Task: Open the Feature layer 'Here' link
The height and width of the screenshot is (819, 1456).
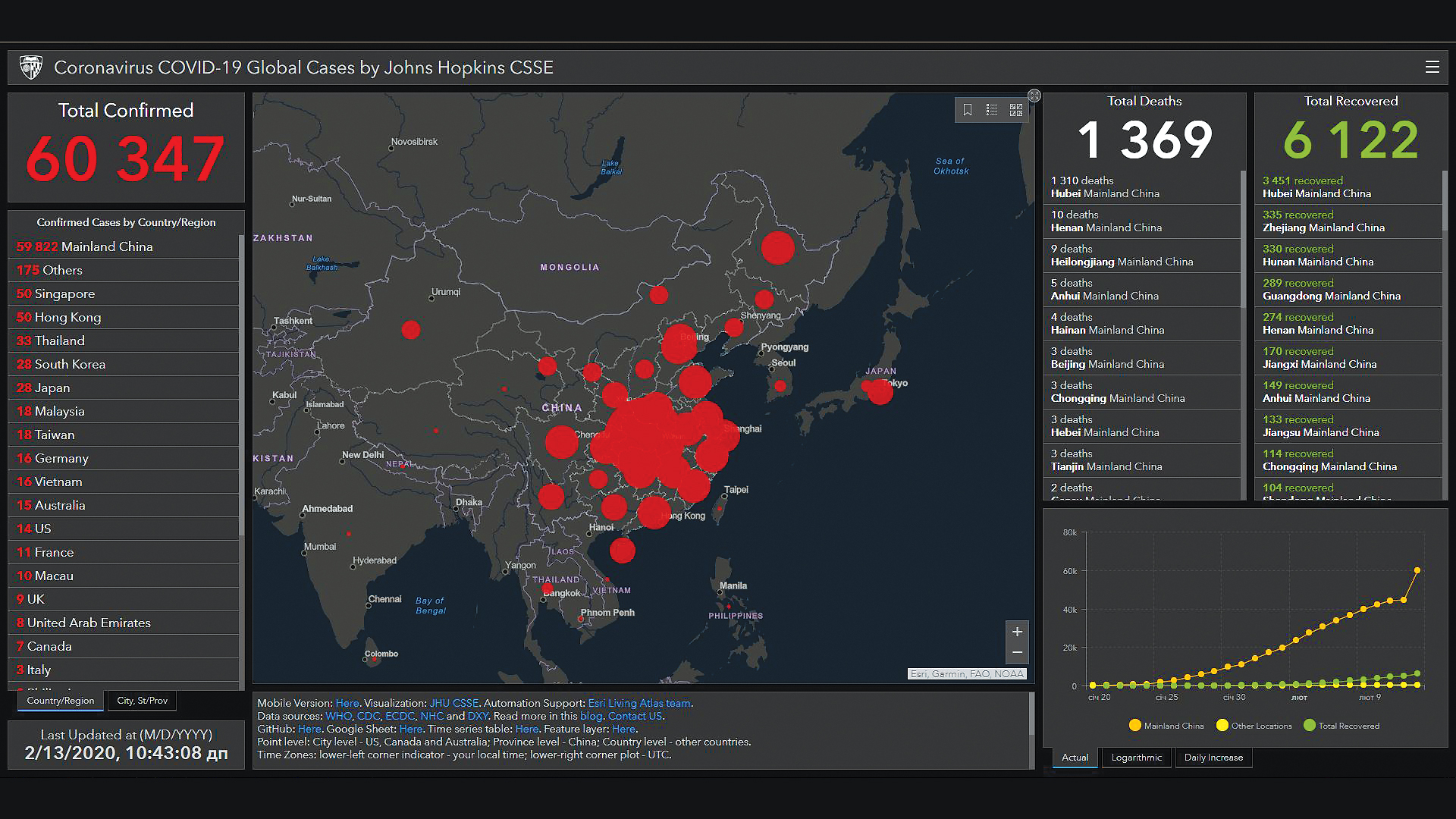Action: coord(623,729)
